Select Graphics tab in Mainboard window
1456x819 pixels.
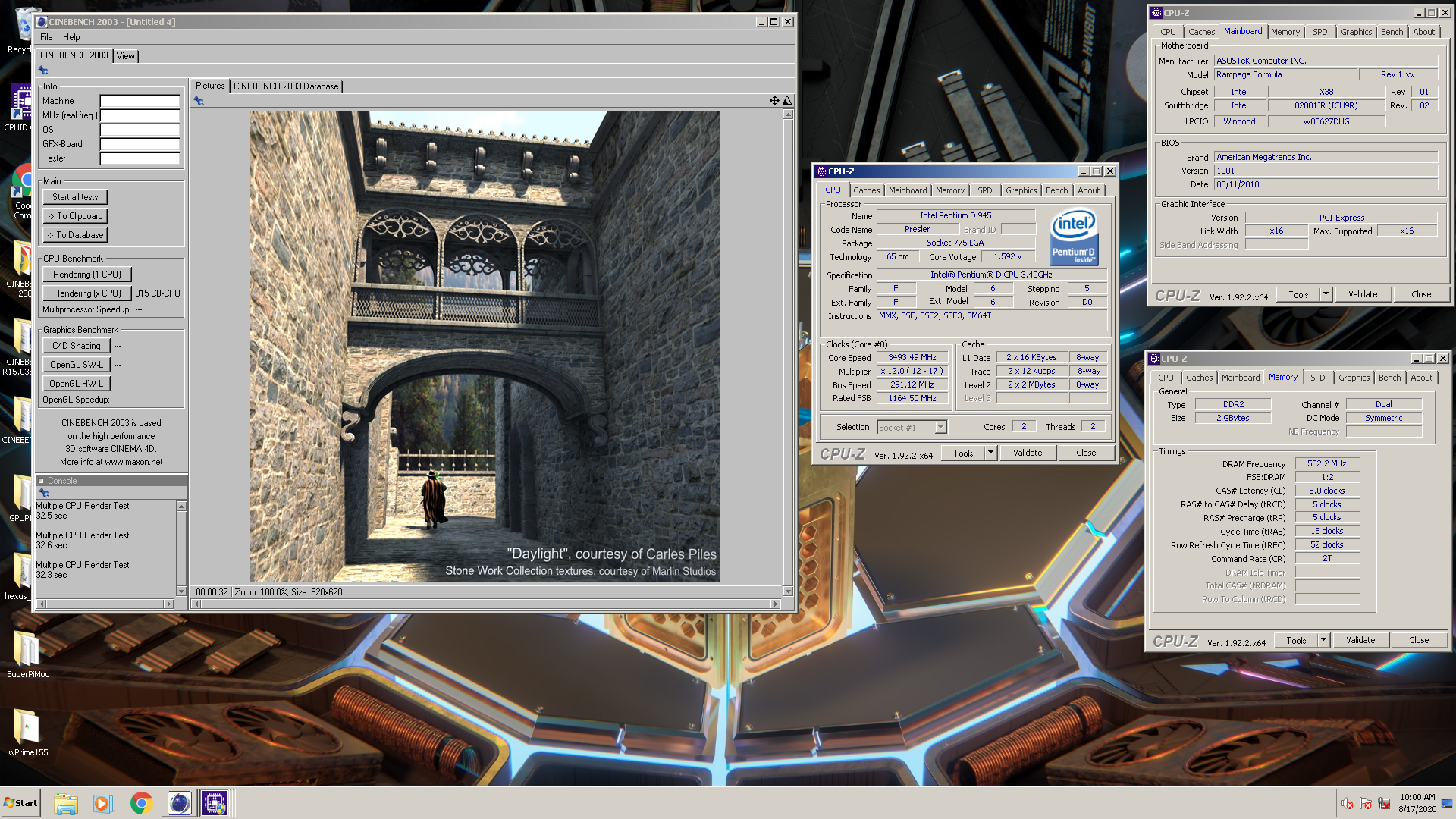coord(1356,32)
